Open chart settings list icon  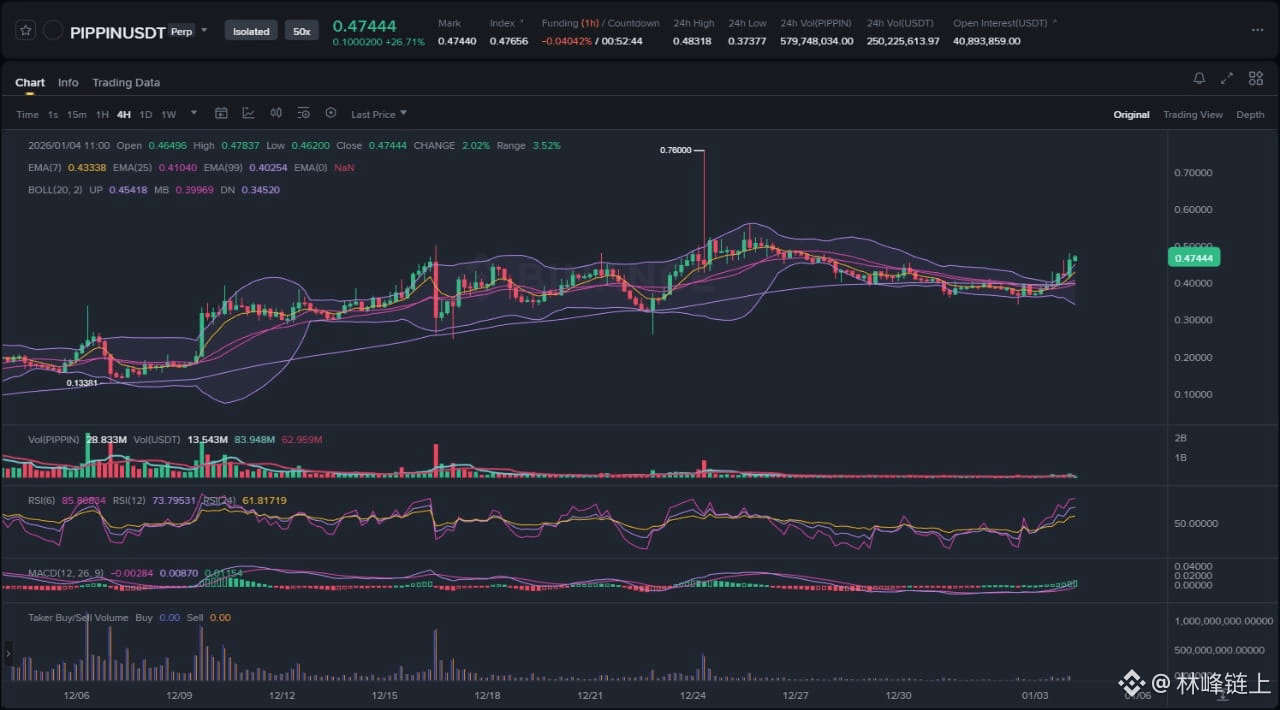[303, 113]
